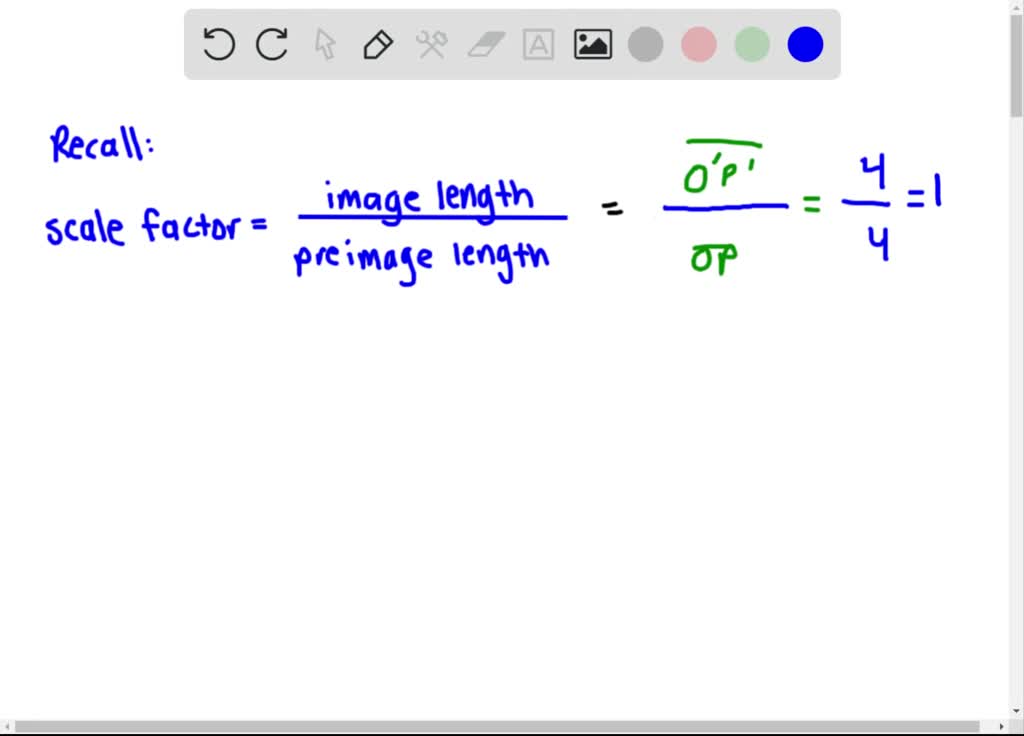Redo the last undone stroke
Screen dimensions: 1024x736
pyautogui.click(x=272, y=44)
